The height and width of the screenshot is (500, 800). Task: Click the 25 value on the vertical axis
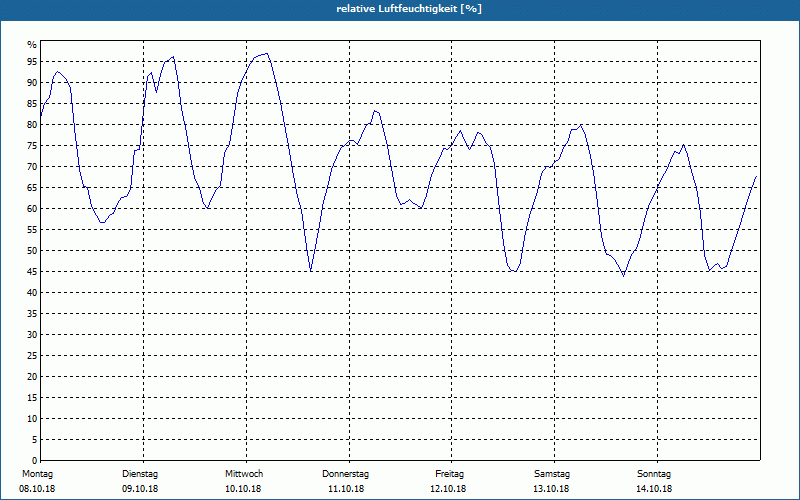point(32,356)
